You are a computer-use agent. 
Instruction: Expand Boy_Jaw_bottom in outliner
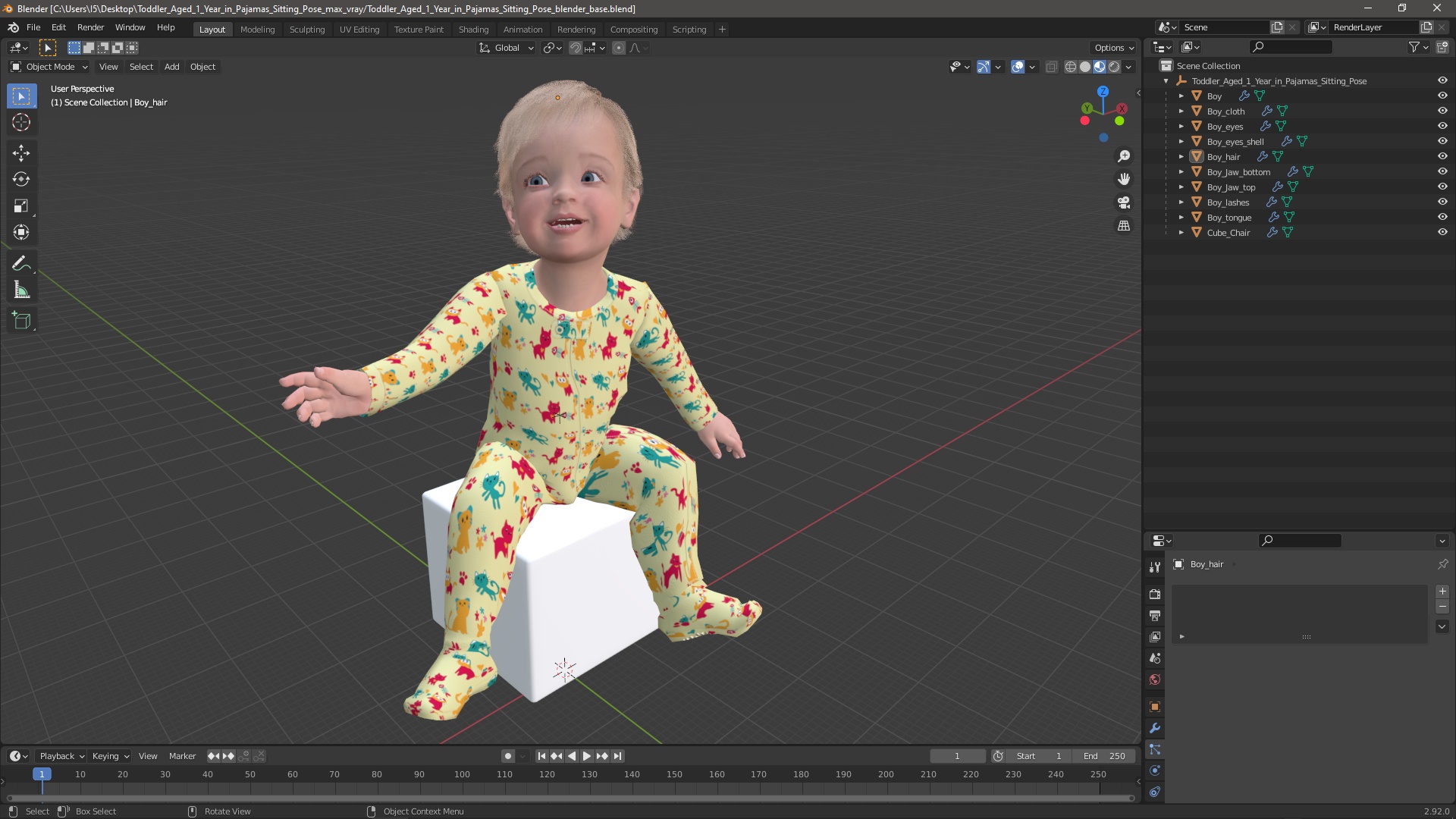(1181, 171)
